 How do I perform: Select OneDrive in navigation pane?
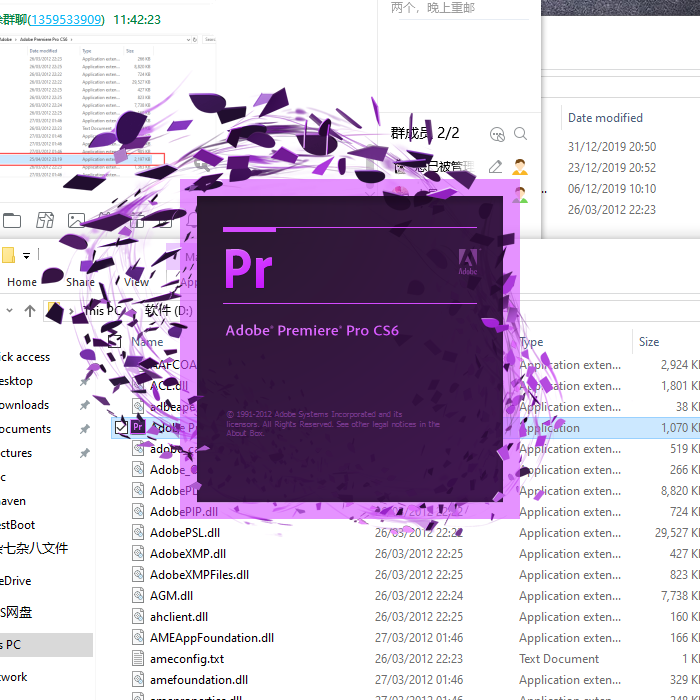point(16,581)
